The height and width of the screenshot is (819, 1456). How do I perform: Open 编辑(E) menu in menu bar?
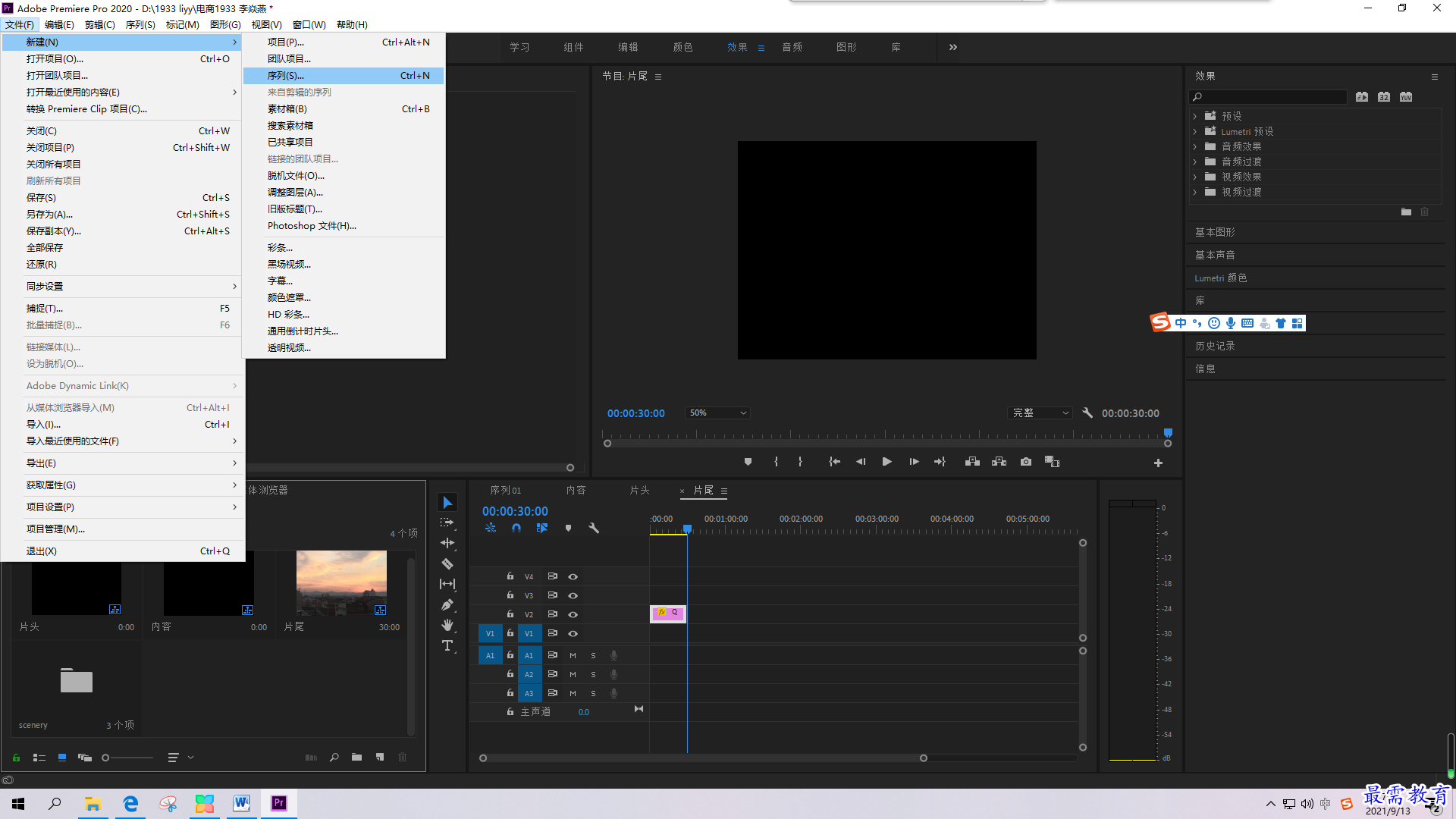pos(59,24)
